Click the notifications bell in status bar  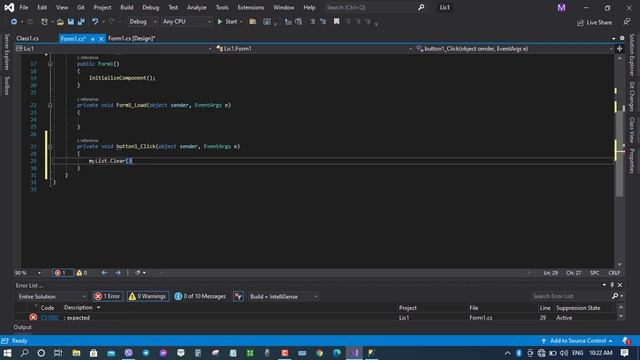coord(626,340)
